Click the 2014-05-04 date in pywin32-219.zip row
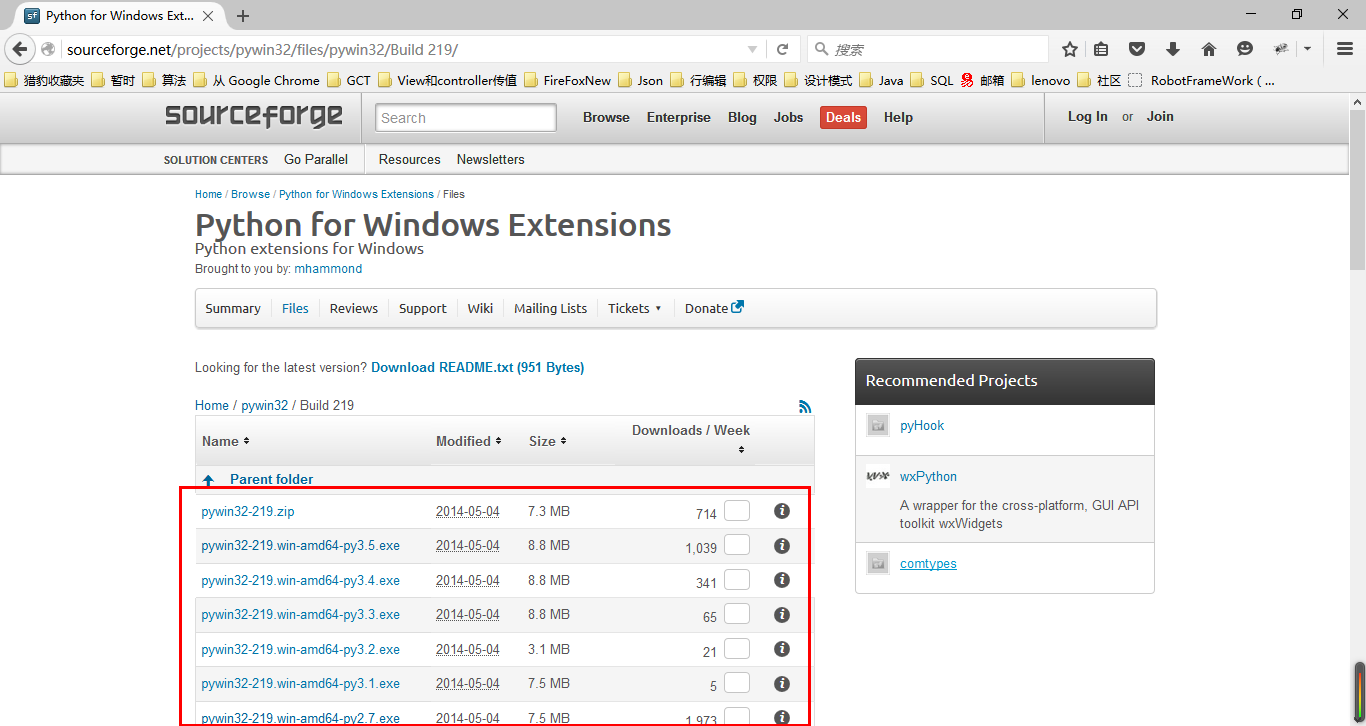 (467, 511)
